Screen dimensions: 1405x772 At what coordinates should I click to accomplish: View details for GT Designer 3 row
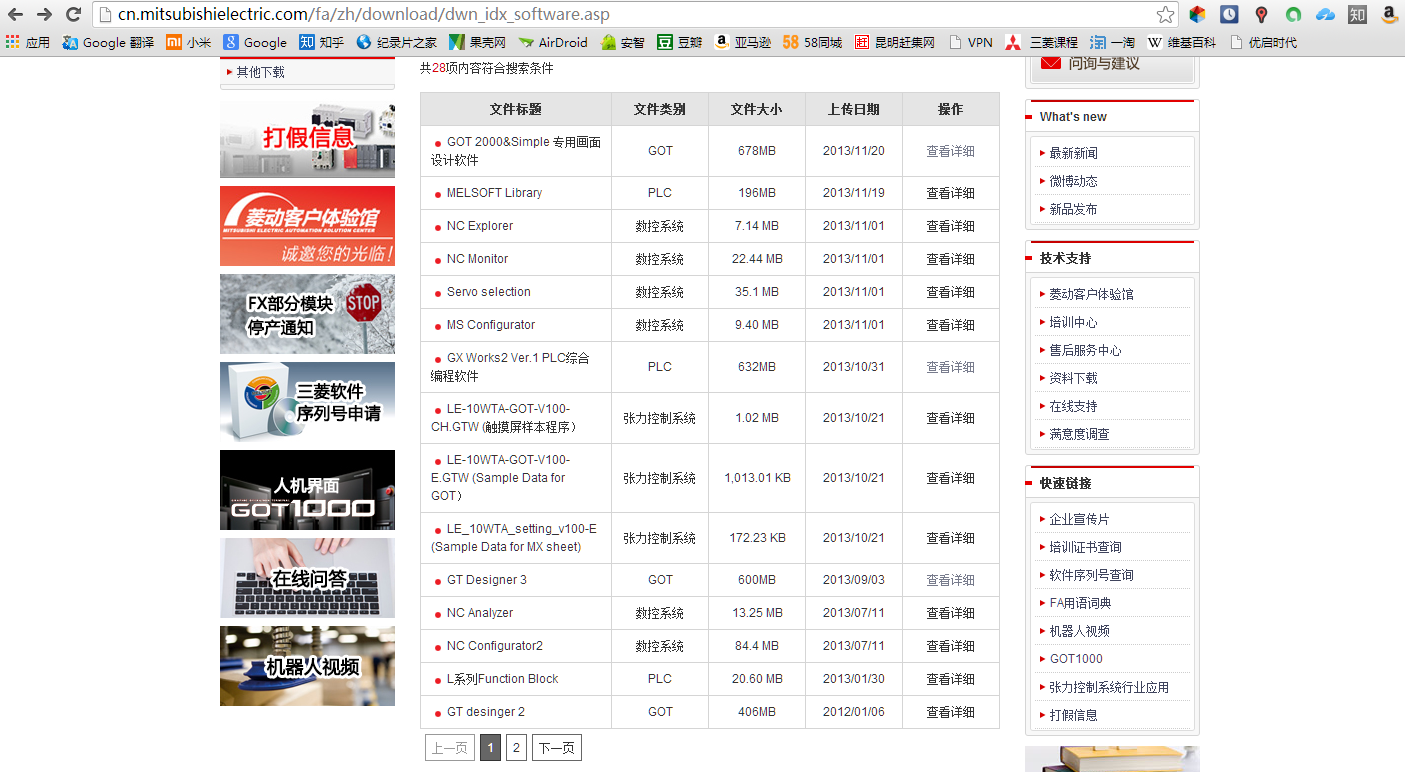tap(950, 580)
